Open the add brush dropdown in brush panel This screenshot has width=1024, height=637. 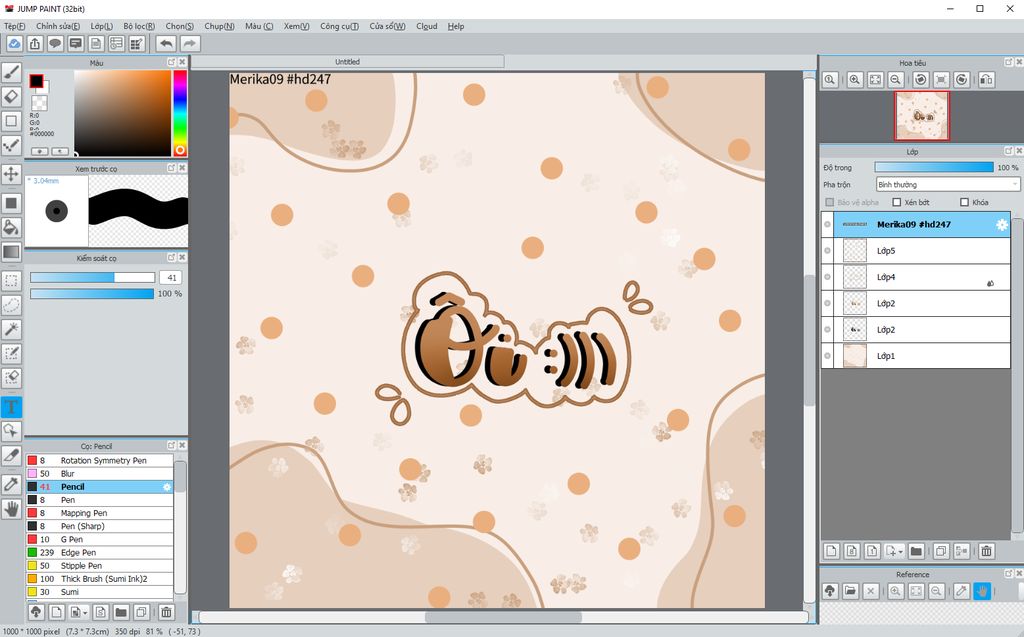click(x=85, y=613)
